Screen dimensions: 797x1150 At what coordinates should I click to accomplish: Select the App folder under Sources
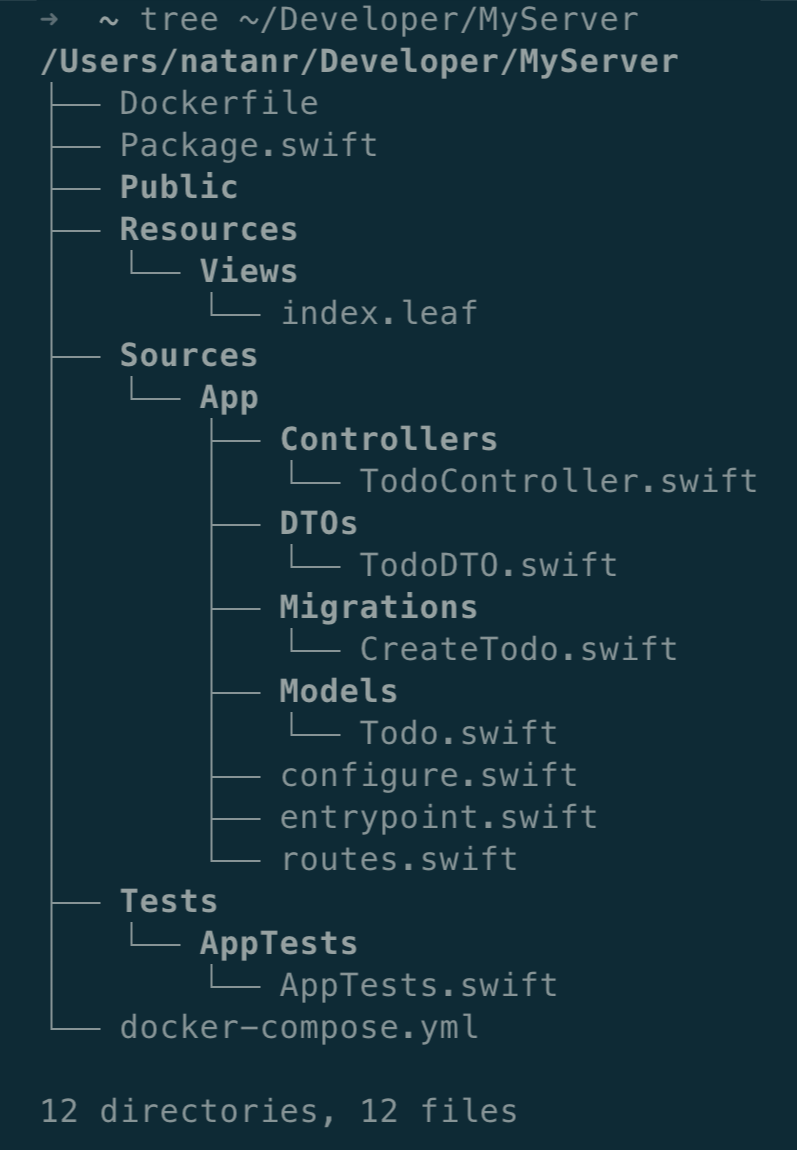point(229,397)
